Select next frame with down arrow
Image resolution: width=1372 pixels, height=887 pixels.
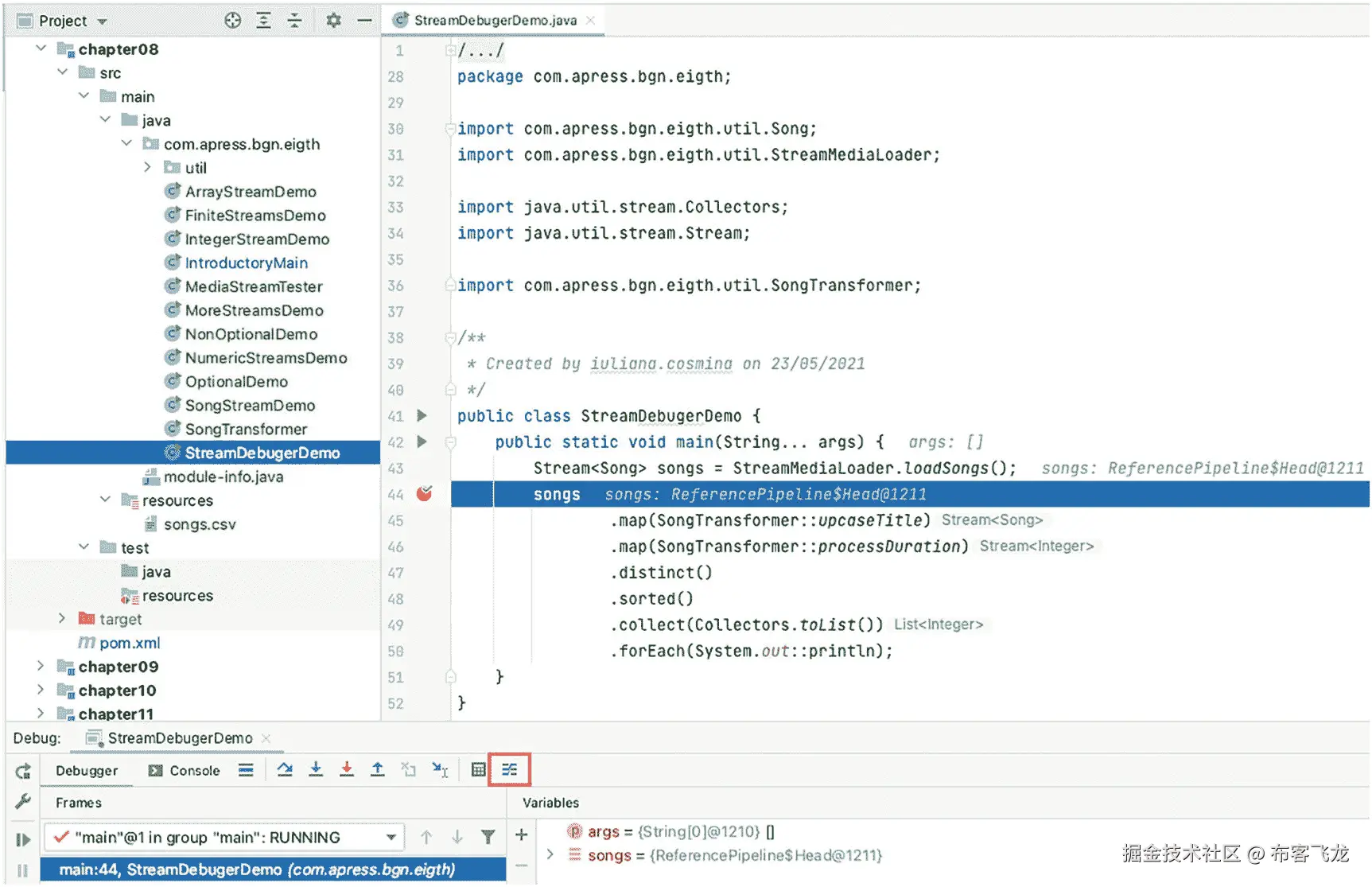click(x=457, y=837)
